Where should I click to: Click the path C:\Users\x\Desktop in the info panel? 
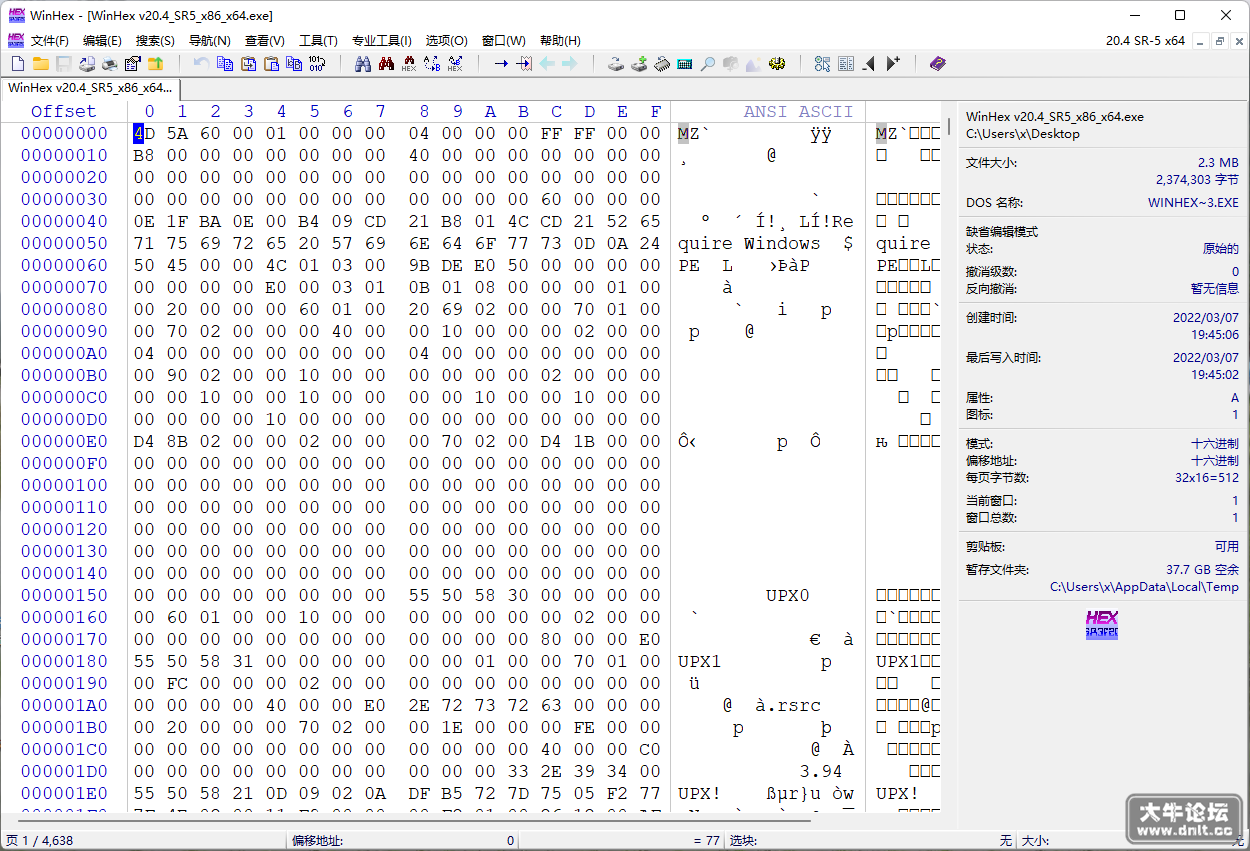point(1022,134)
